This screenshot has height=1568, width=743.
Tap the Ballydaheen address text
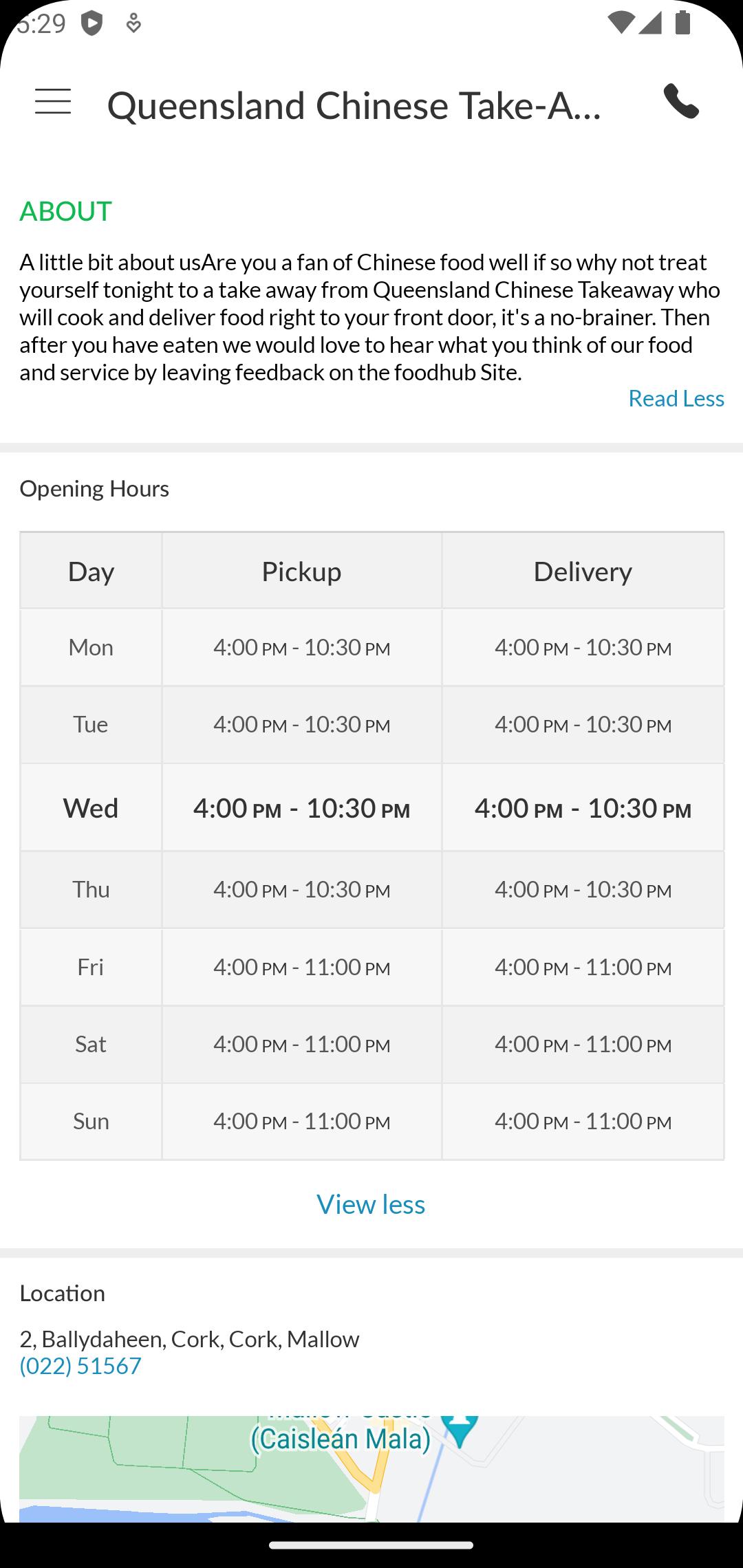pos(189,1338)
